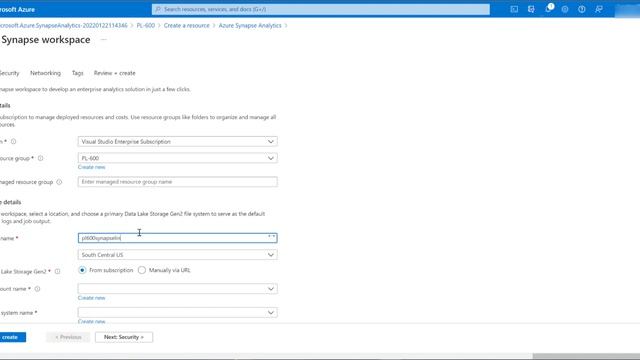Viewport: 640px width, 360px height.
Task: Click the Search resources, services, and docs box
Action: 321,9
